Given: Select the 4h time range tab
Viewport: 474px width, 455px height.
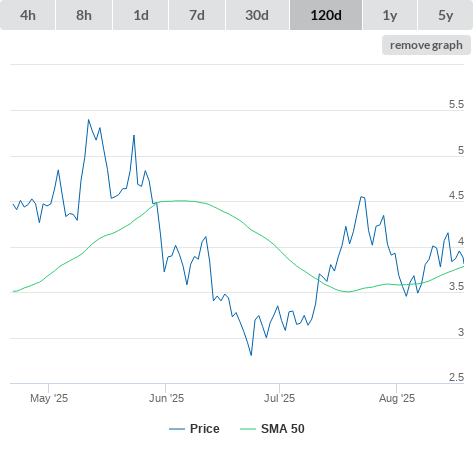Looking at the screenshot, I should click(28, 15).
